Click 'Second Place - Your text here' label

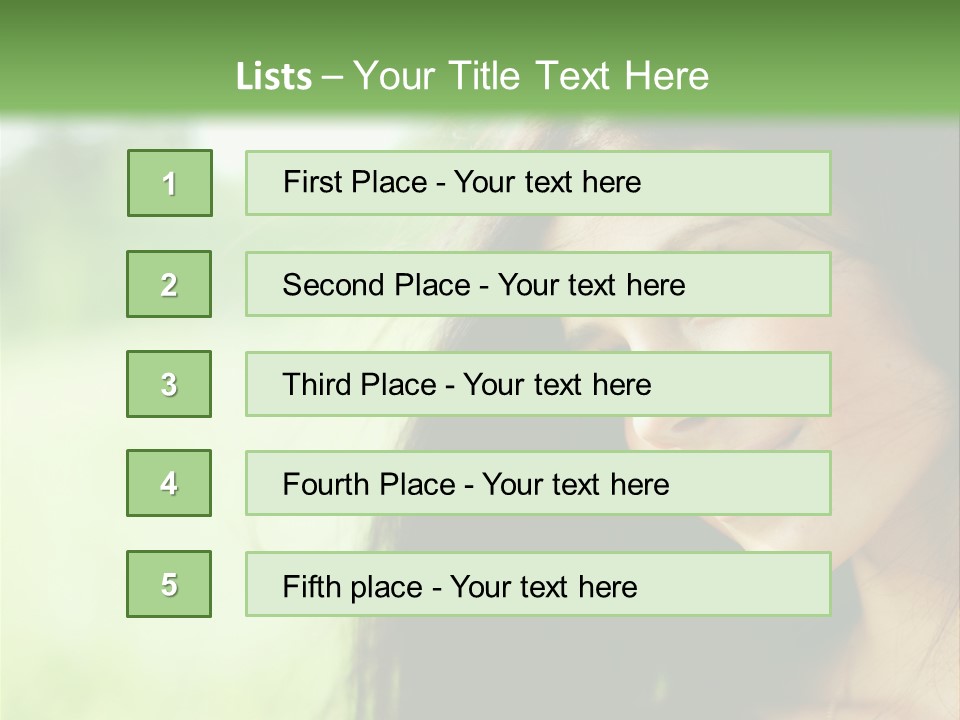(484, 285)
